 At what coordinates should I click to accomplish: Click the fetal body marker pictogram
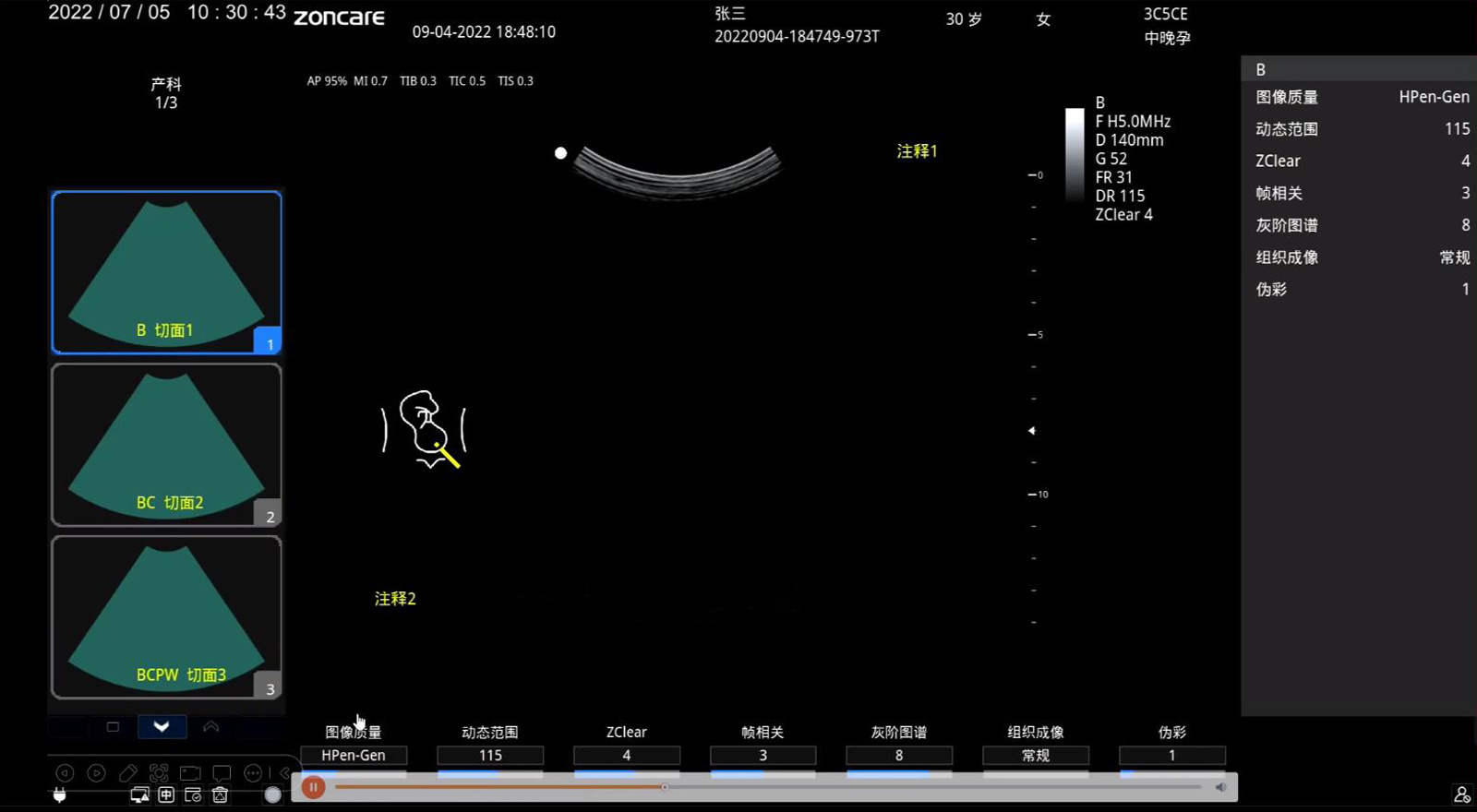pyautogui.click(x=425, y=429)
